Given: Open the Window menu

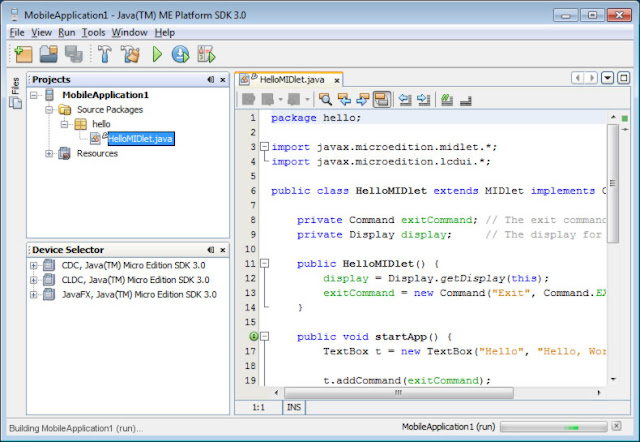Looking at the screenshot, I should tap(129, 32).
